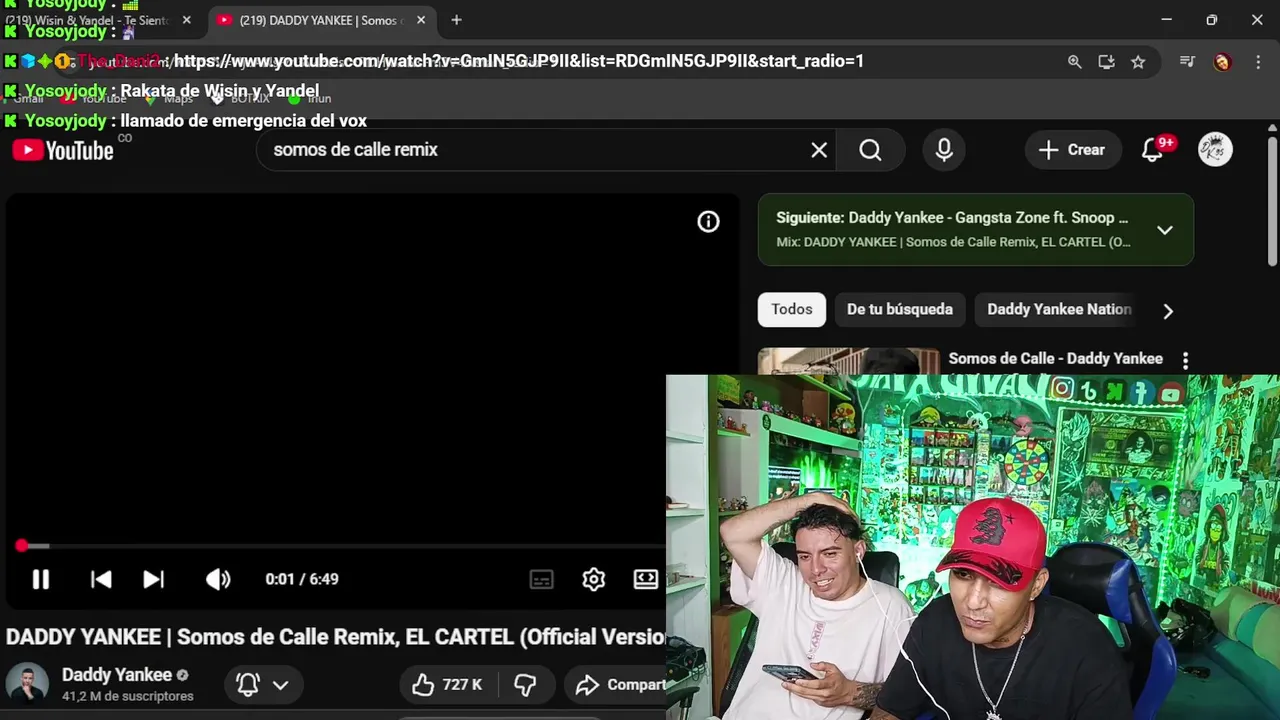Show more filter chips with the arrow
This screenshot has height=720, width=1280.
(x=1168, y=311)
